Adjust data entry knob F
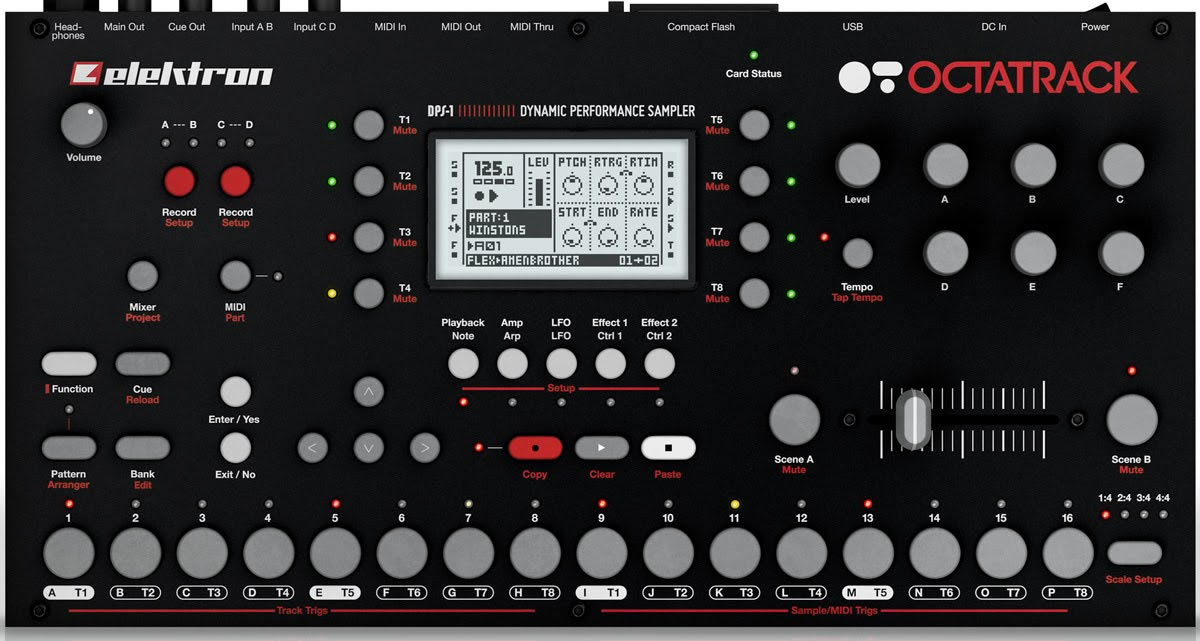This screenshot has width=1200, height=641. (x=1121, y=253)
